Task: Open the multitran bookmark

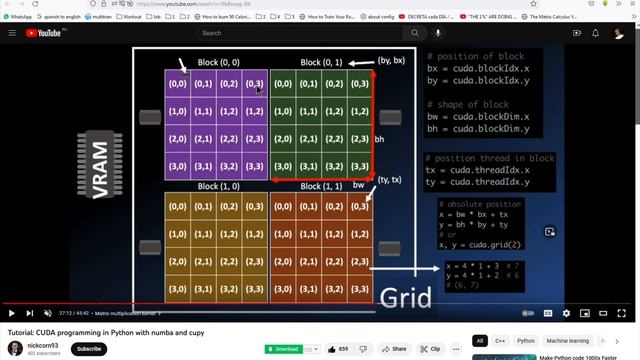Action: point(98,17)
